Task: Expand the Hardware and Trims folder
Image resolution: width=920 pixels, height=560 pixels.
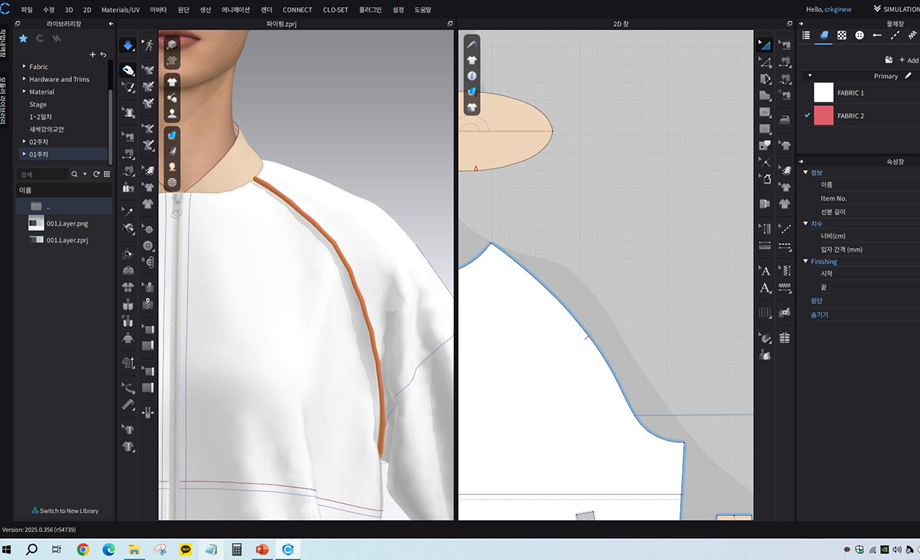Action: pos(24,79)
